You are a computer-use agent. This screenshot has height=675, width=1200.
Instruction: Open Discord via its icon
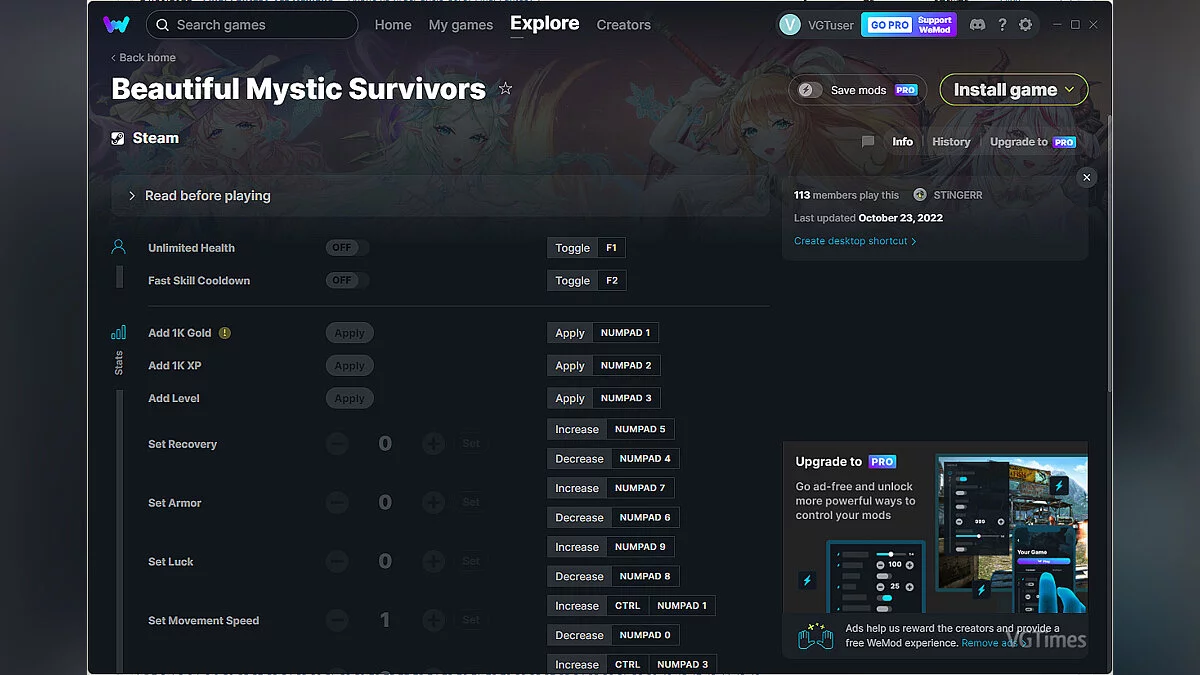pos(977,25)
